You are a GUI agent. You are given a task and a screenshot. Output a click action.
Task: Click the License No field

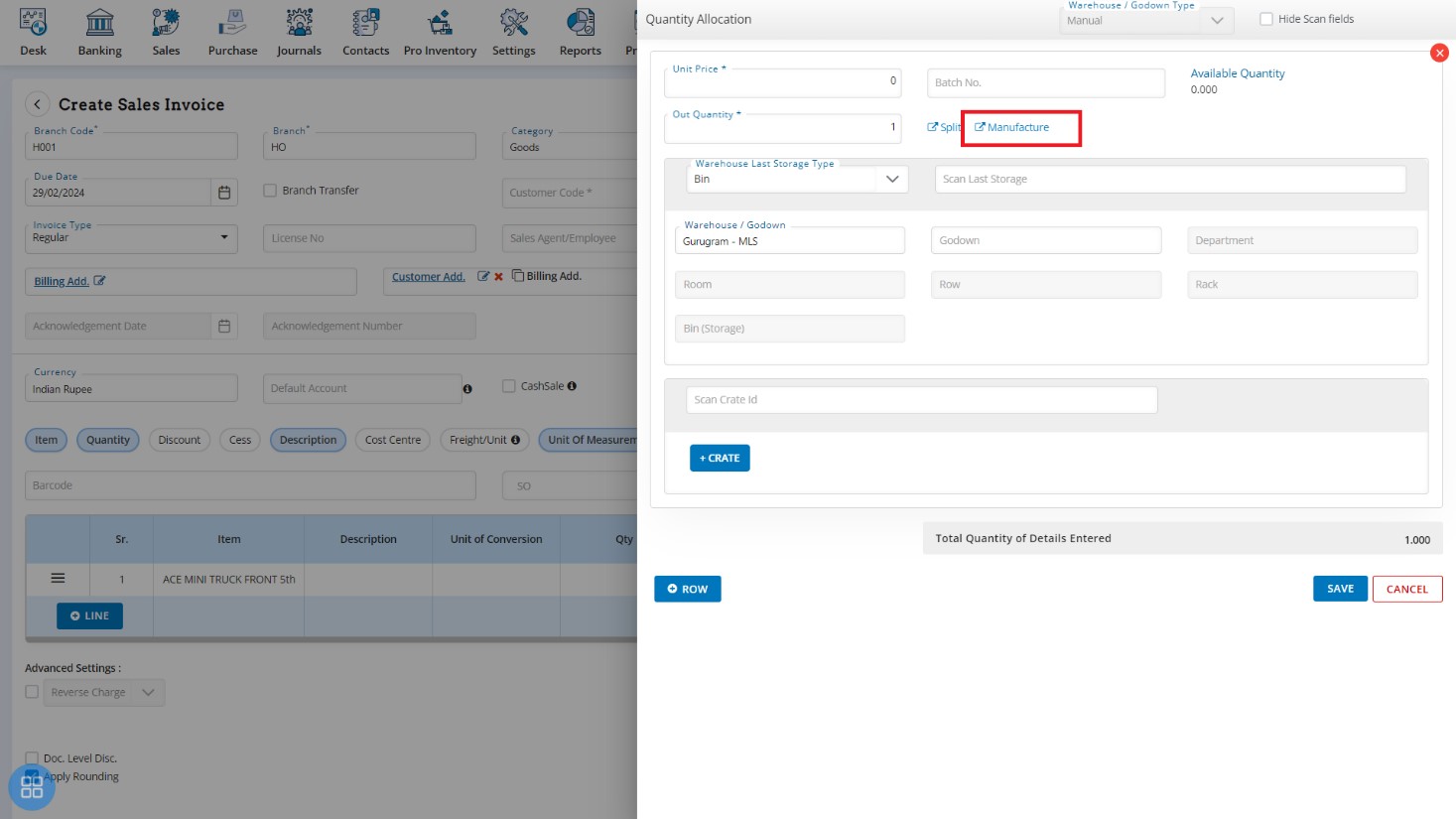[x=369, y=238]
